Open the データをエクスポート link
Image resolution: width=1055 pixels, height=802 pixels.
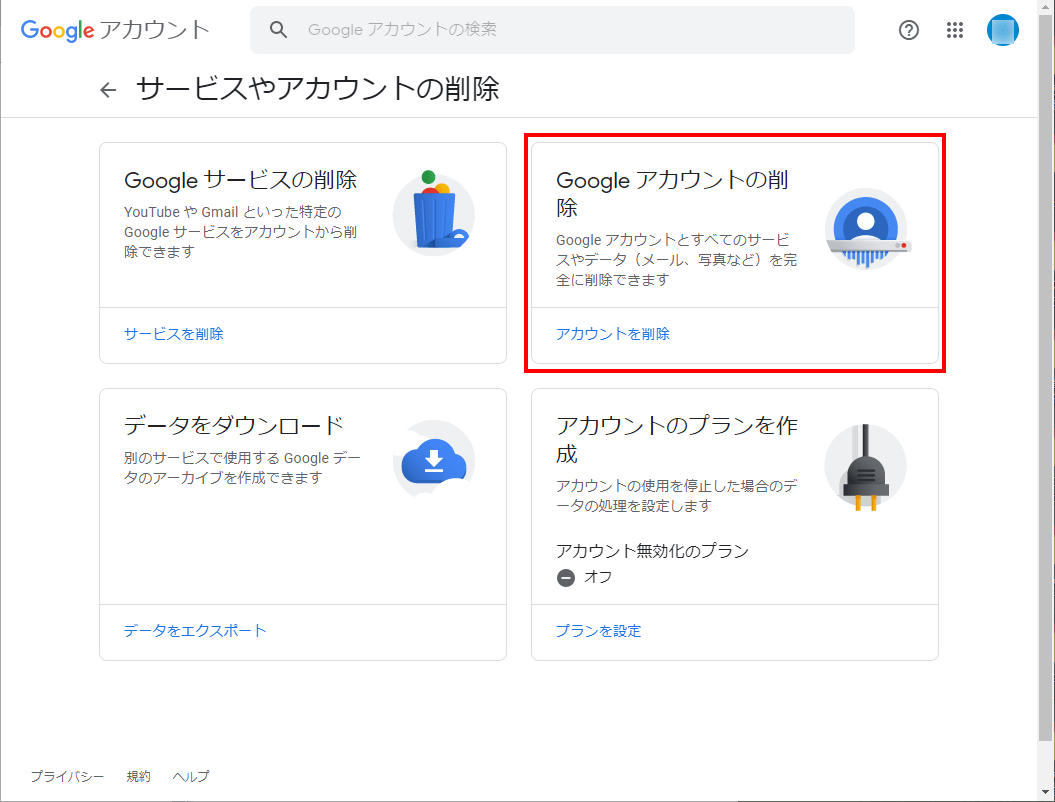click(x=195, y=630)
